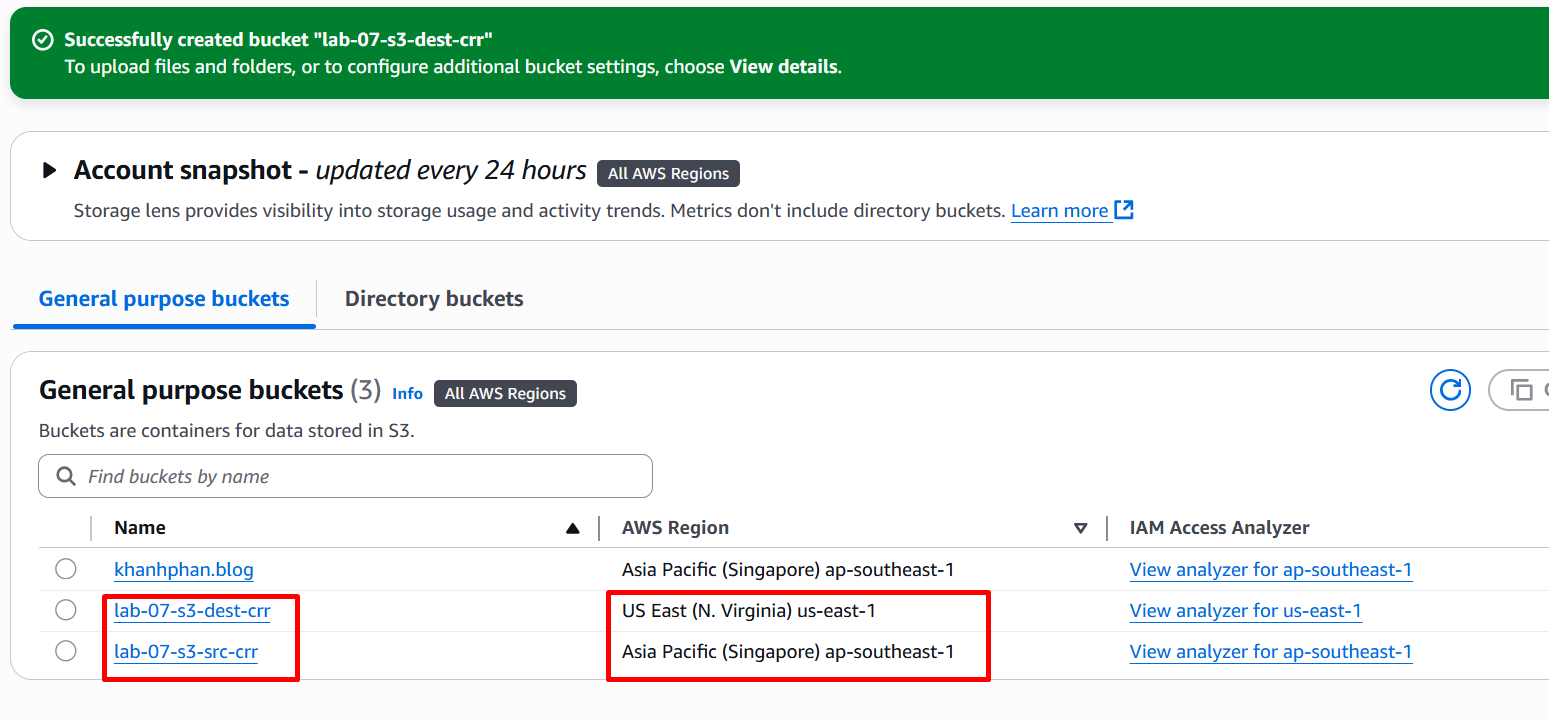Open Learn more link about Storage lens
The image size is (1549, 721).
1059,211
